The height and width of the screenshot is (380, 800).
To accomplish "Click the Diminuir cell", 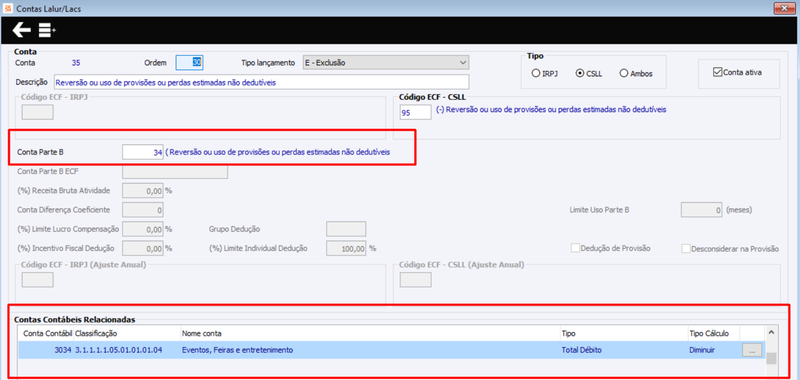I will (x=702, y=350).
